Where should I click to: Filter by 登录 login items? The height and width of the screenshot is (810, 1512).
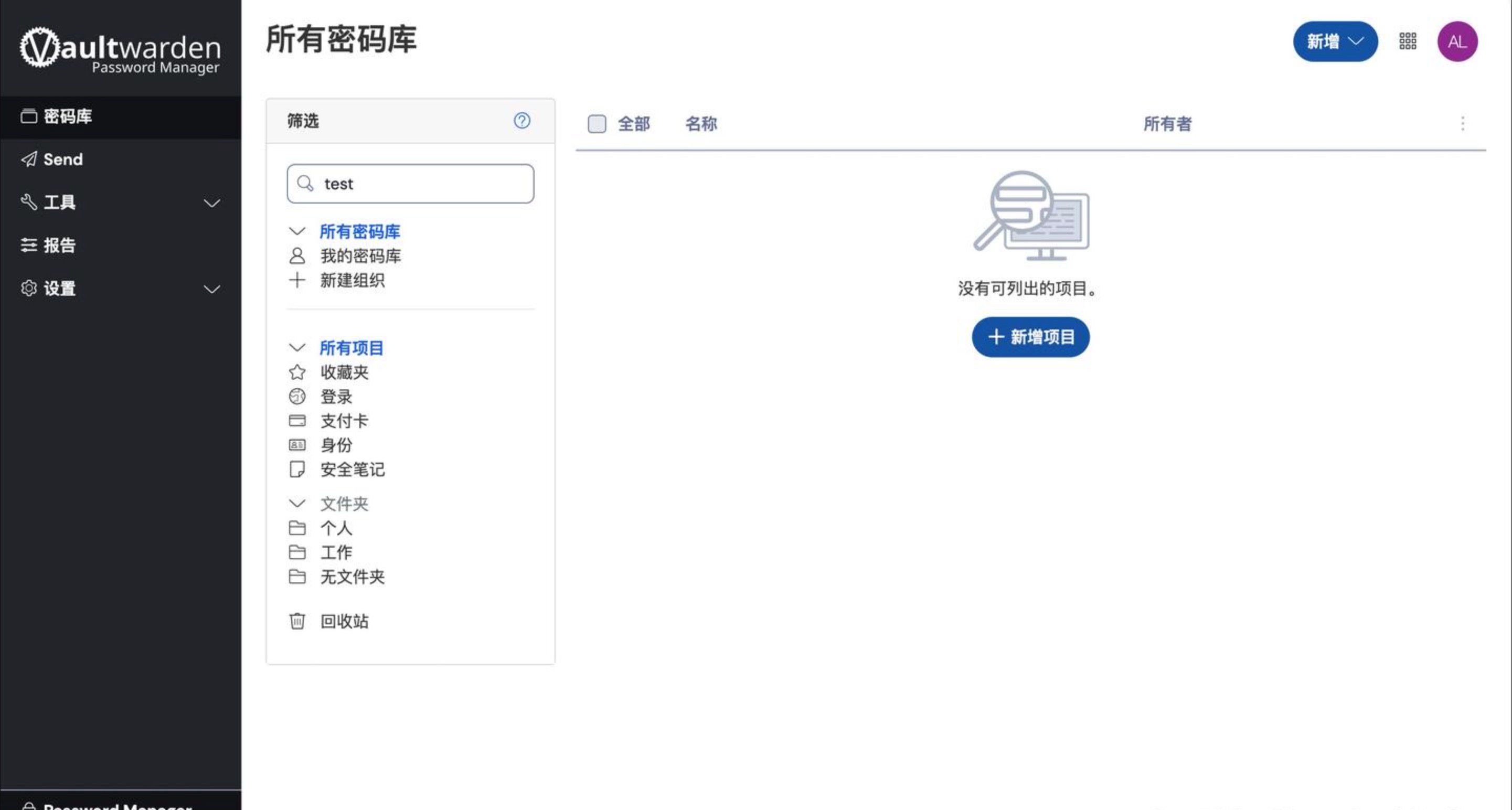(x=336, y=396)
